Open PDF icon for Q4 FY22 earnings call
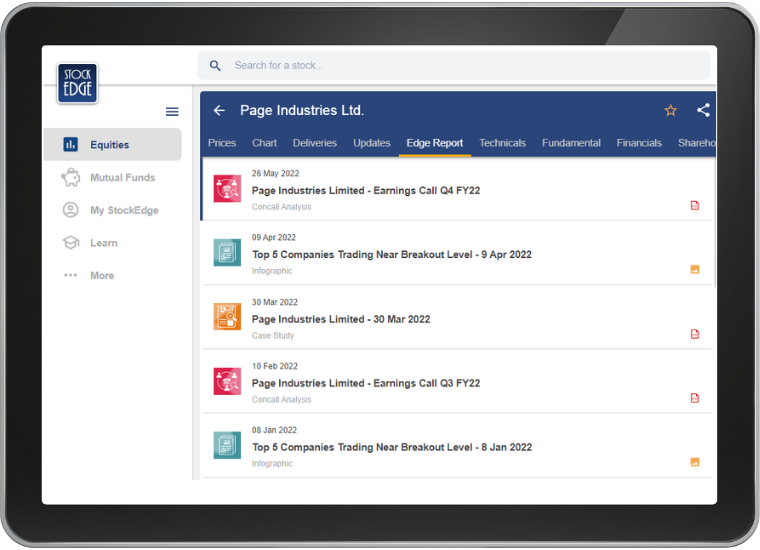Screen dimensions: 760x550 [x=695, y=205]
